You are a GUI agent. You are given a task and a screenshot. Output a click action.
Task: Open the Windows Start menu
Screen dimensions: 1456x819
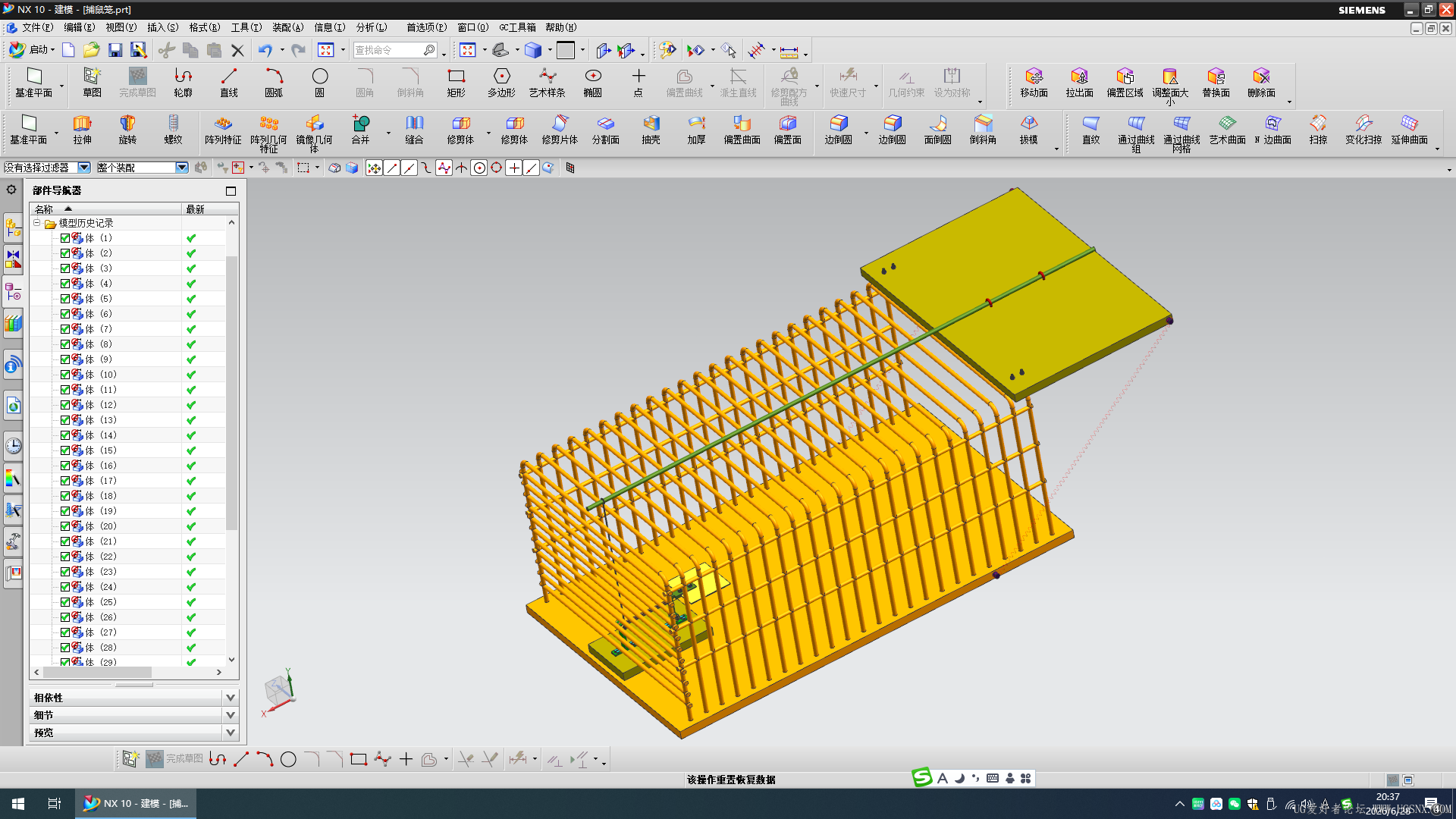click(x=18, y=804)
